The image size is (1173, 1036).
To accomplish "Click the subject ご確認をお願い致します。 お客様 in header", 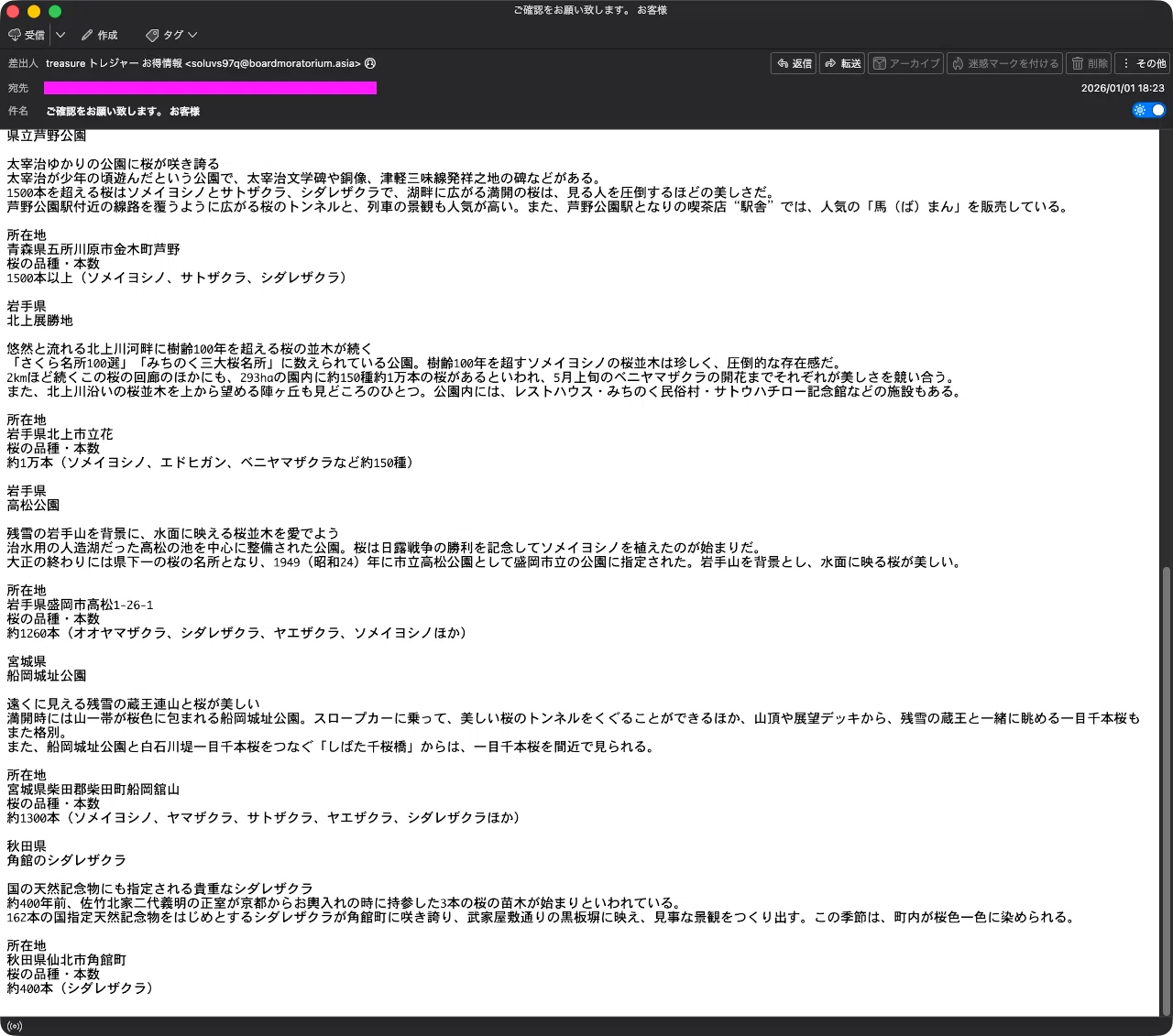I will 123,111.
